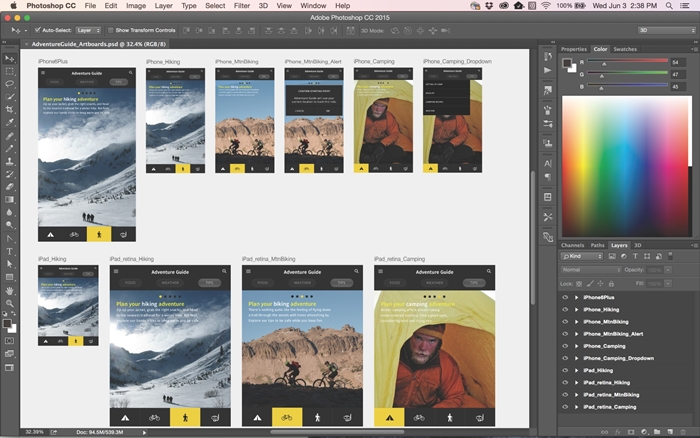700x438 pixels.
Task: Filter layers by type layers icon
Action: [635, 256]
